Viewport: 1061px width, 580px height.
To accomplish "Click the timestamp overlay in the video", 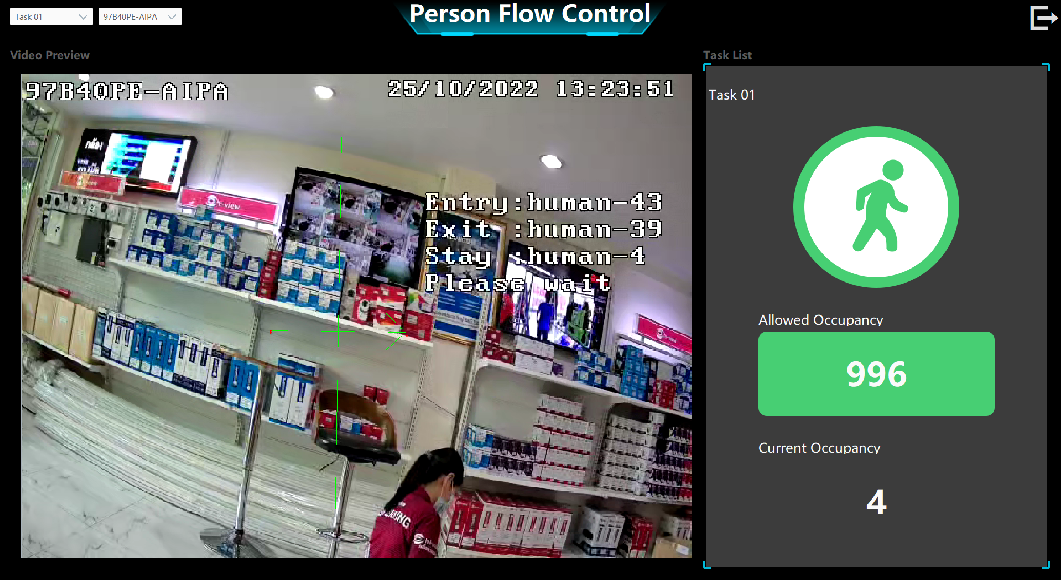I will (x=531, y=89).
